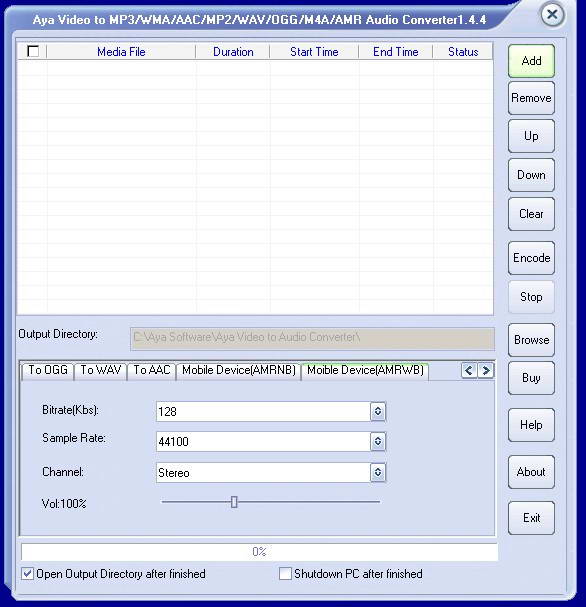Click the Start Time column header
Viewport: 586px width, 607px height.
coord(314,51)
